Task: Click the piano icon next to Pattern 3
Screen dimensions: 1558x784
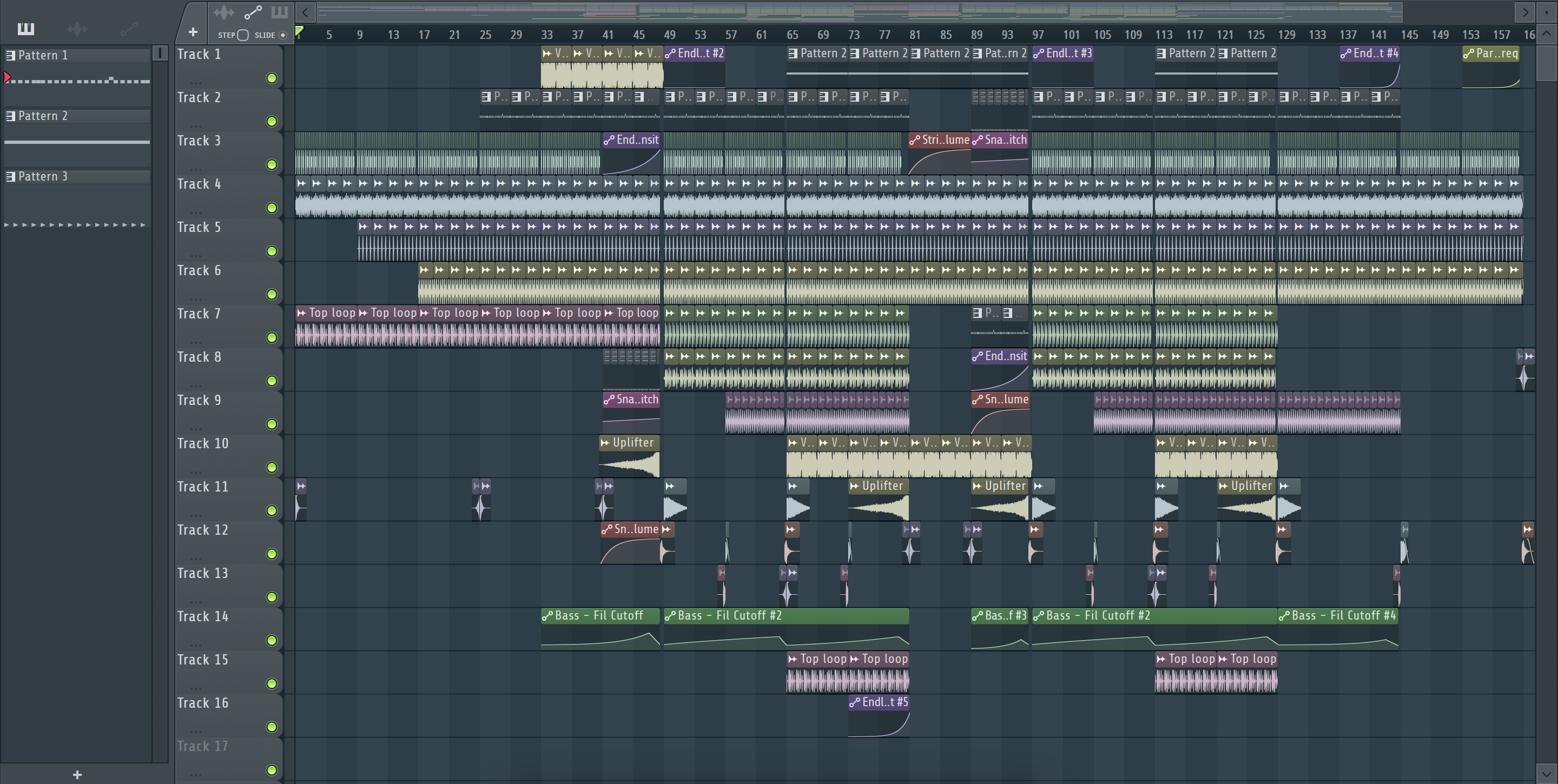Action: click(10, 176)
